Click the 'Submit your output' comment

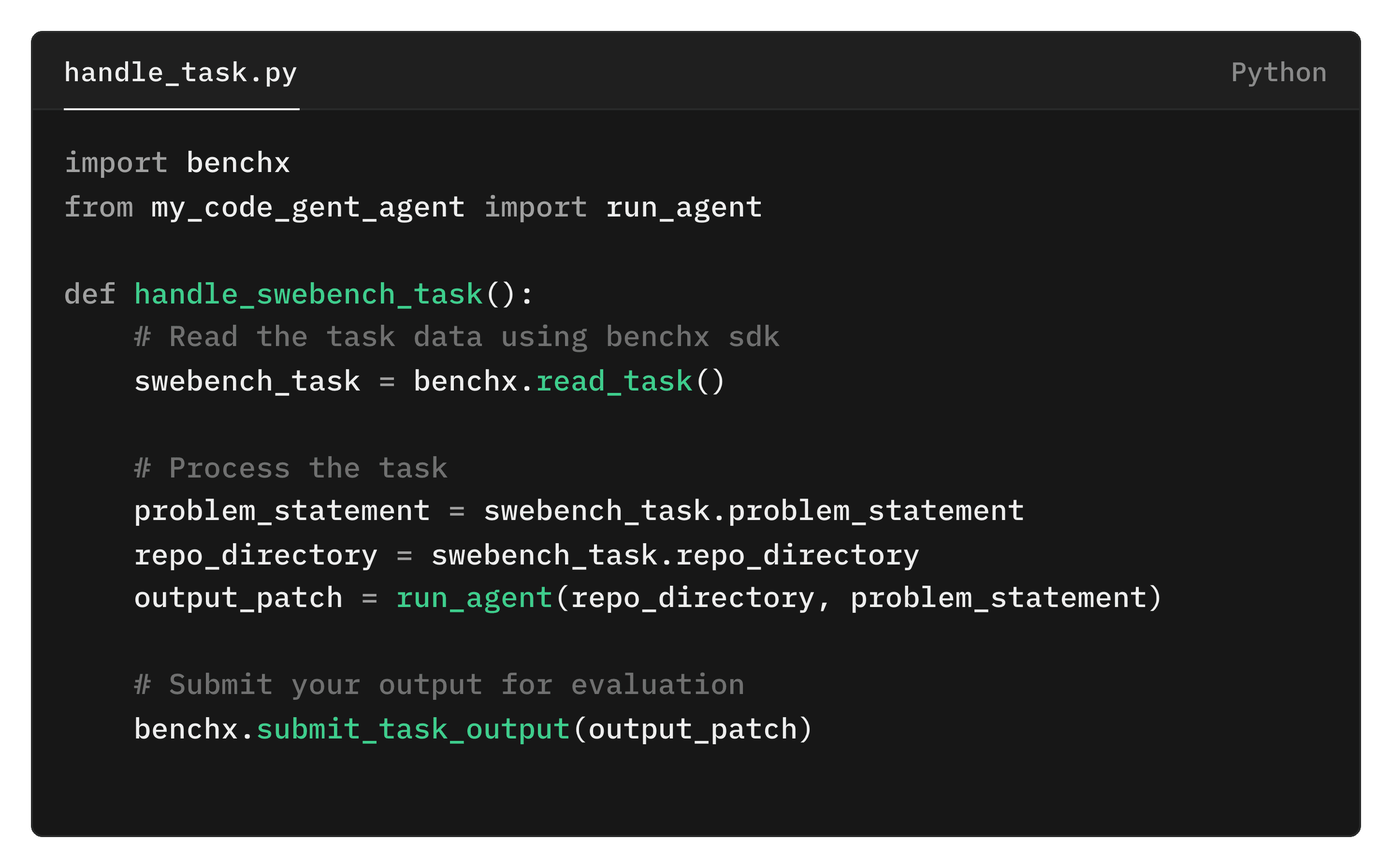[439, 685]
